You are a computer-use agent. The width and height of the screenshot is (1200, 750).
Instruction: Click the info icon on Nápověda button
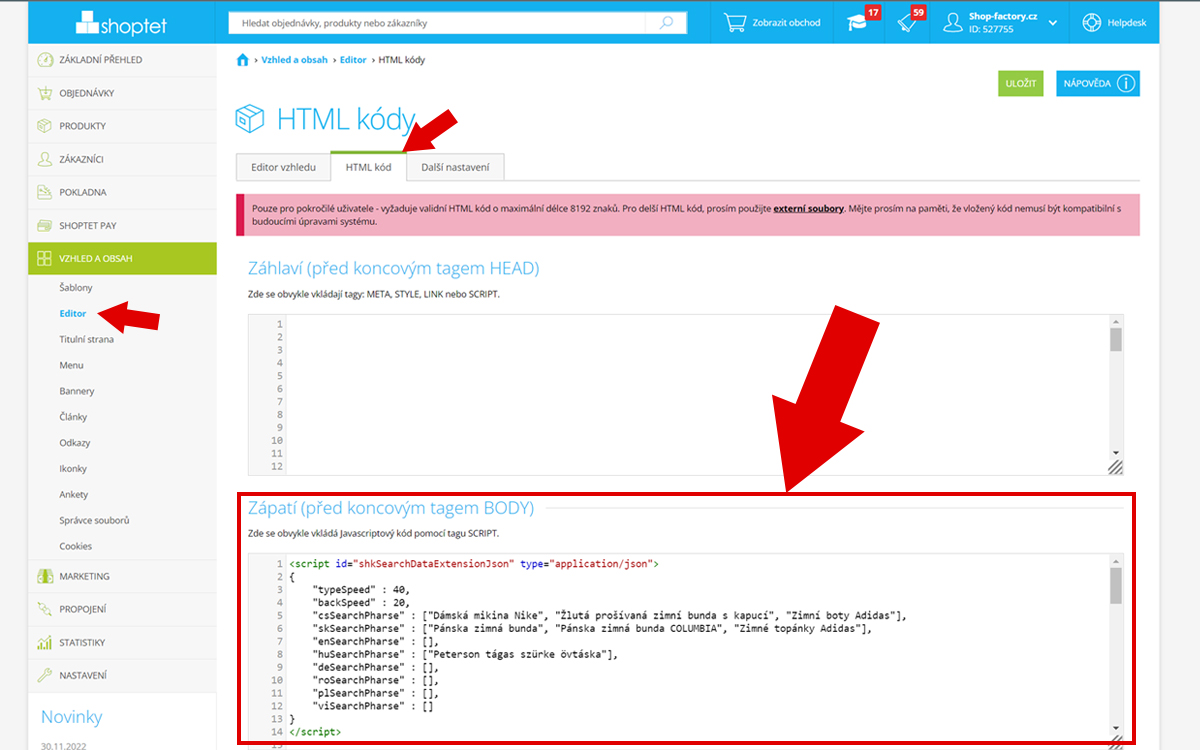click(x=1126, y=84)
